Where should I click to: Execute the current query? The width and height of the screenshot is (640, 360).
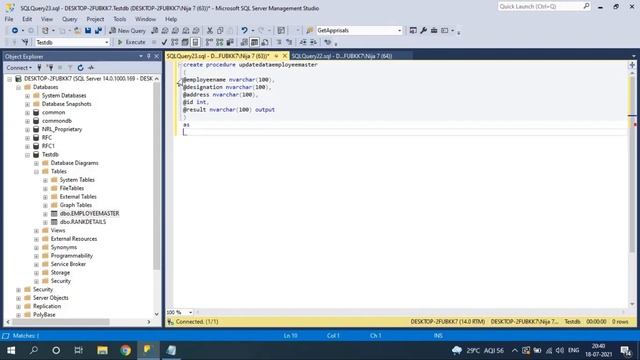tap(131, 42)
